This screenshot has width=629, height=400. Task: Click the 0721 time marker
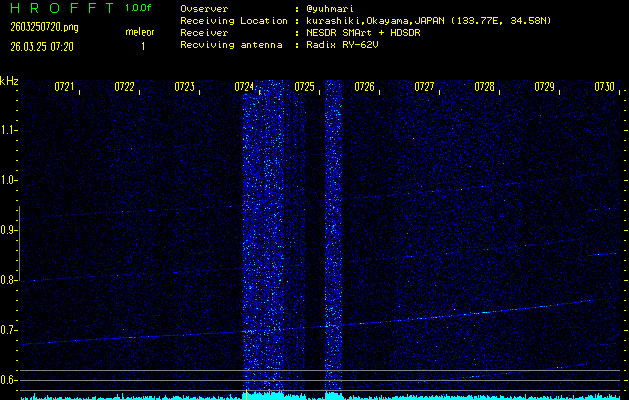click(x=64, y=87)
